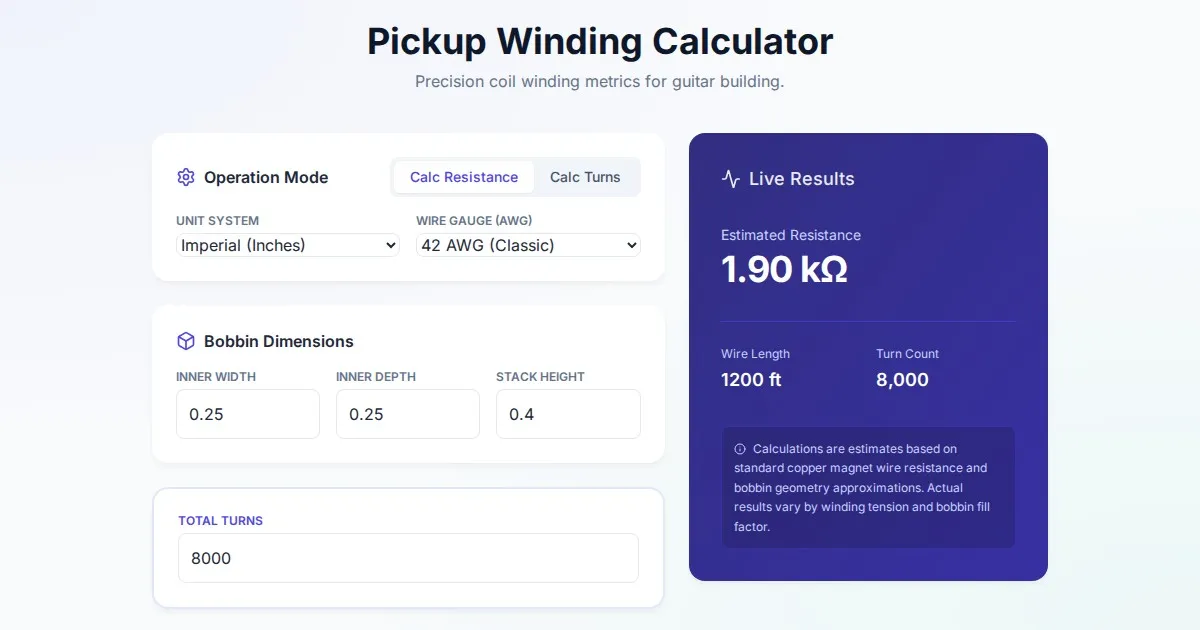Click the arrow on the 42 AWG select
The image size is (1200, 630).
point(630,245)
